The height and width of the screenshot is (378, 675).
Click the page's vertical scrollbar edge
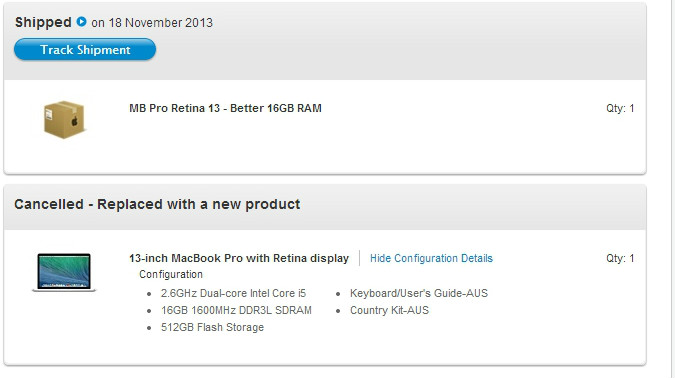click(x=671, y=189)
